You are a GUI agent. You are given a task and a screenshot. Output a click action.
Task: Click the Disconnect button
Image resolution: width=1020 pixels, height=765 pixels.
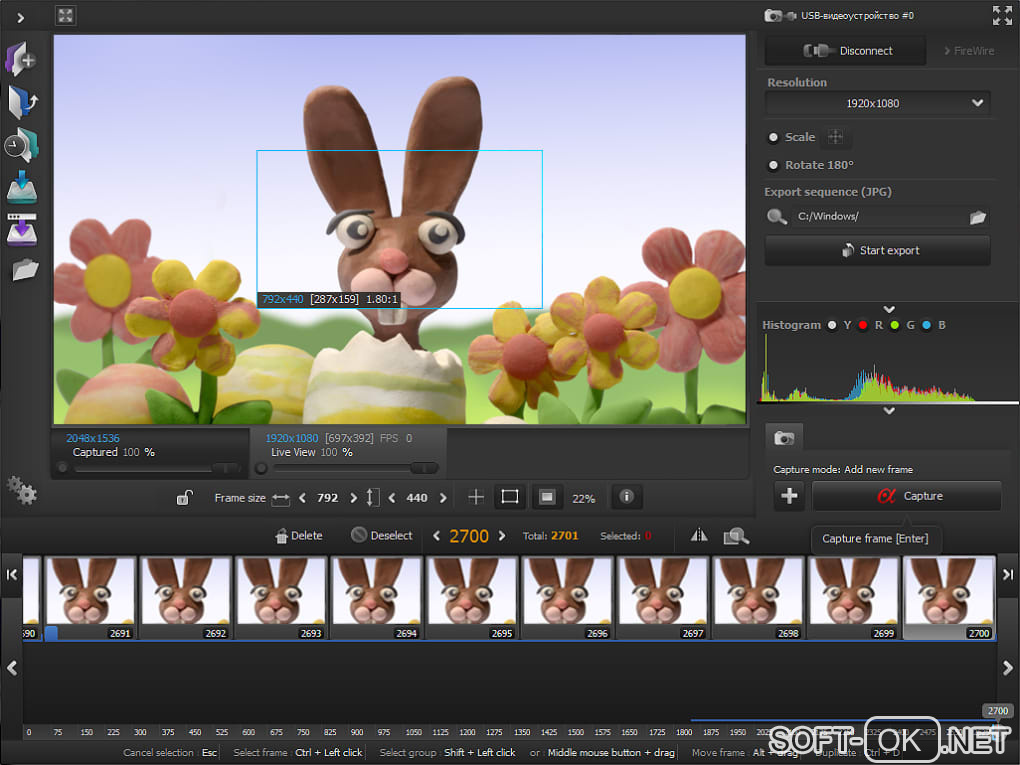tap(845, 51)
